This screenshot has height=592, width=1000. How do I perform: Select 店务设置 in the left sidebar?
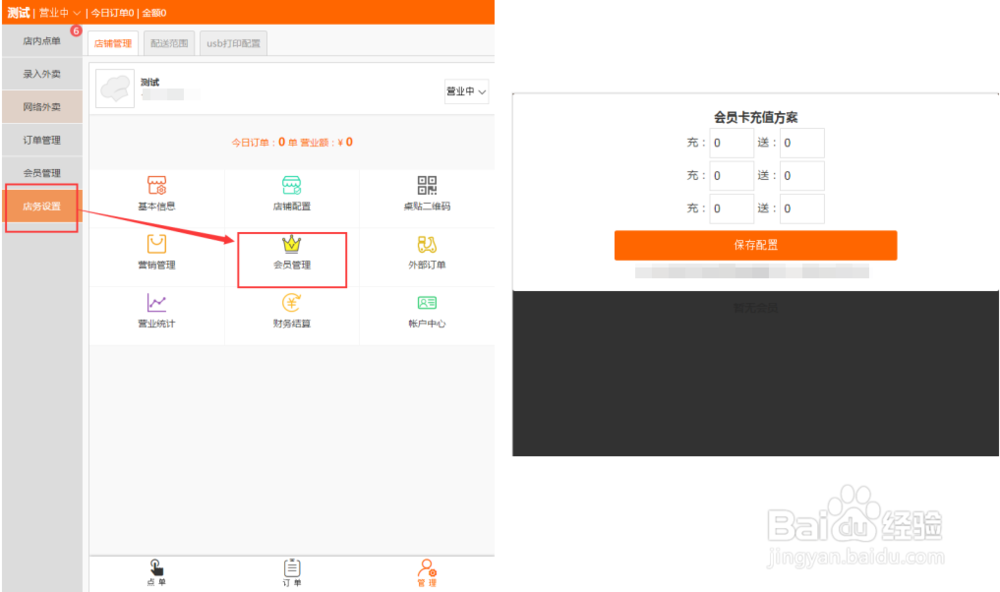click(x=40, y=207)
